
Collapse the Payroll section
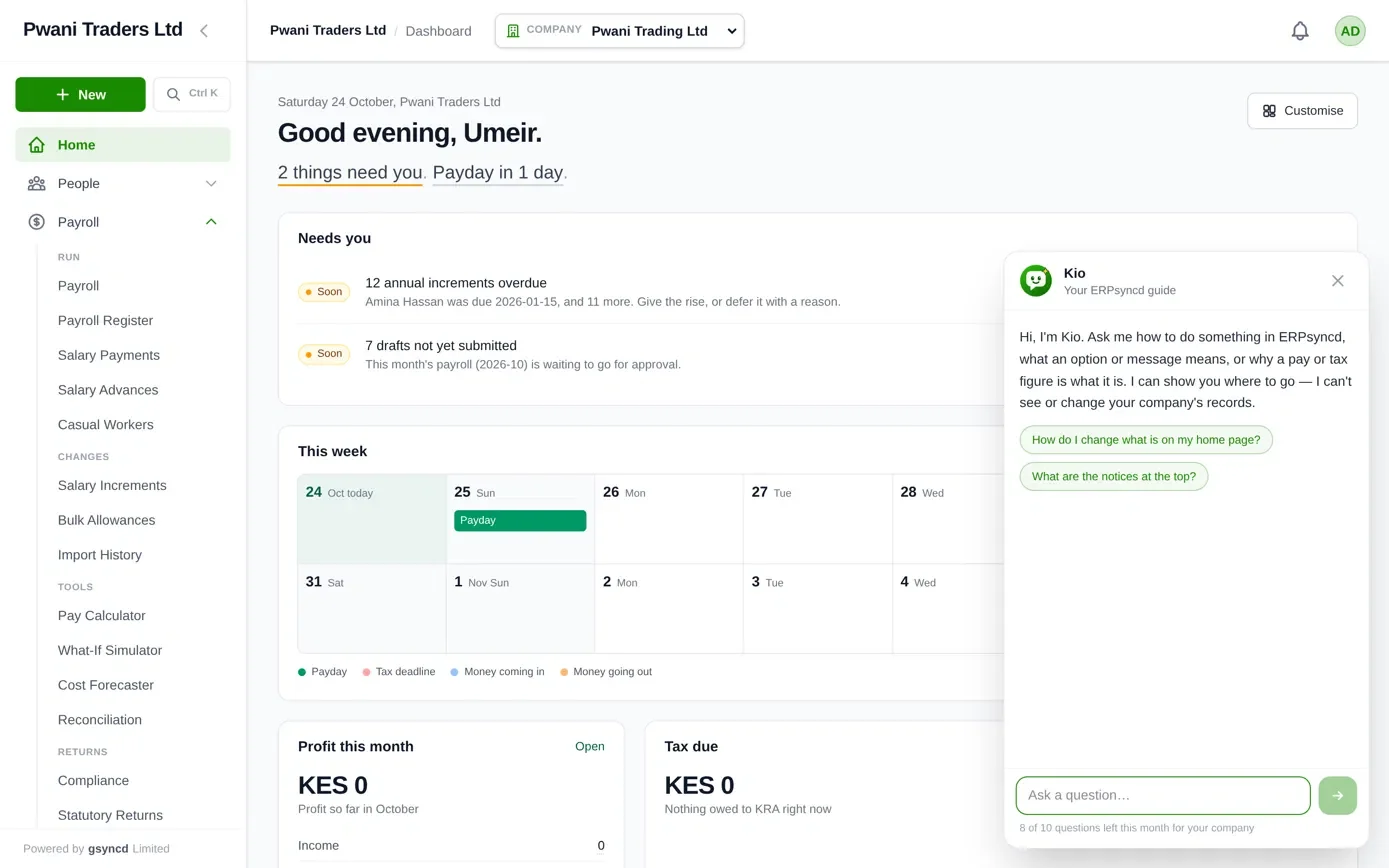click(x=211, y=222)
